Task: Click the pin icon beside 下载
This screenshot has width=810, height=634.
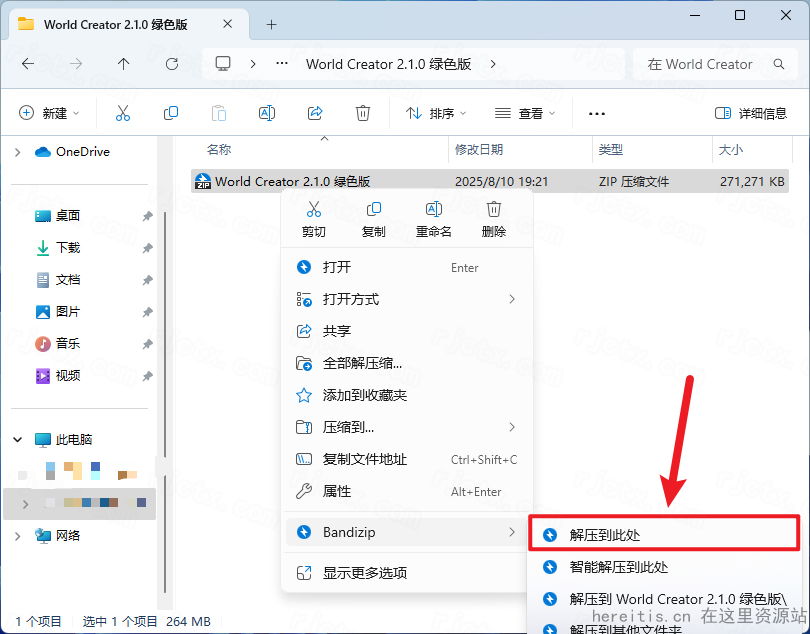Action: pos(148,248)
